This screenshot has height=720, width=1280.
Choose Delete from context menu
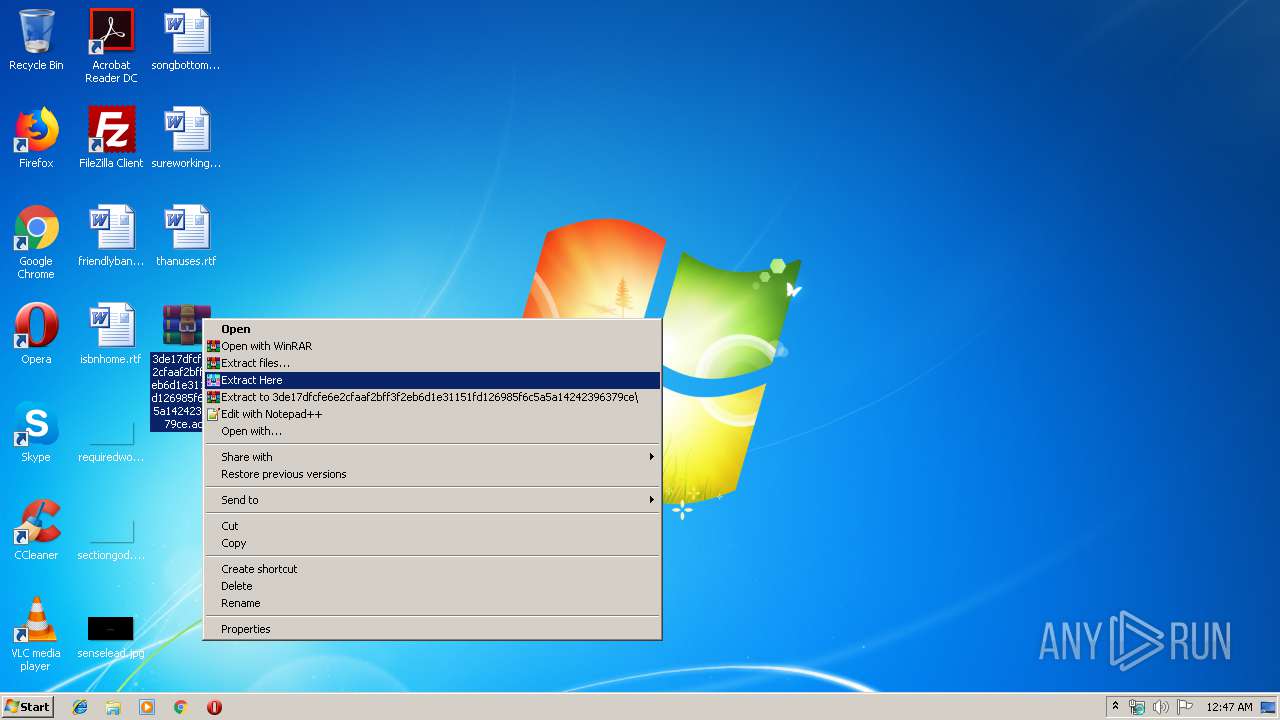(x=432, y=586)
